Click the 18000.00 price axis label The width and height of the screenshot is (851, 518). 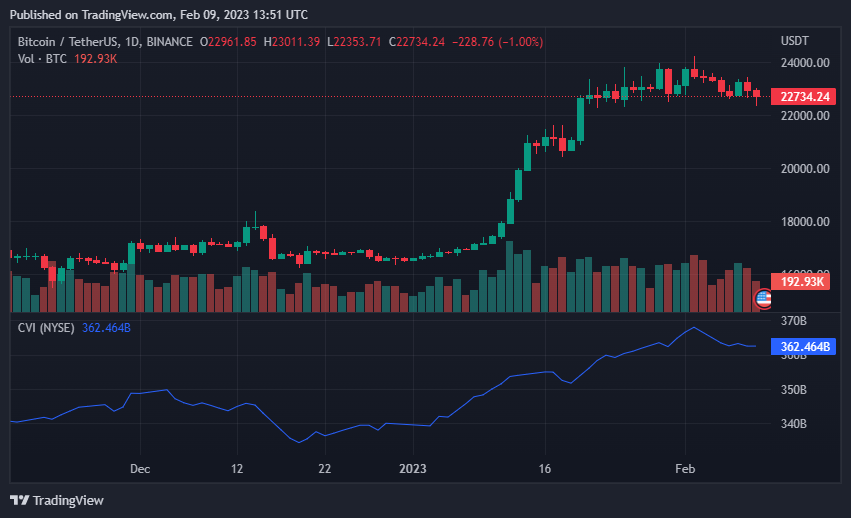click(x=805, y=222)
